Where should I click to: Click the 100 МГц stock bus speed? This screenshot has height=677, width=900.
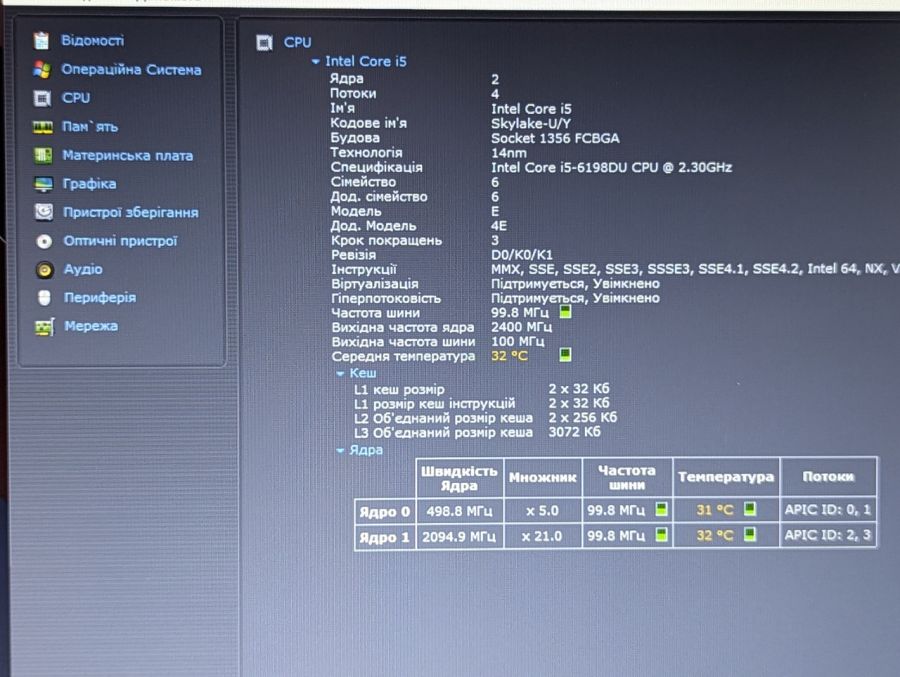coord(517,341)
